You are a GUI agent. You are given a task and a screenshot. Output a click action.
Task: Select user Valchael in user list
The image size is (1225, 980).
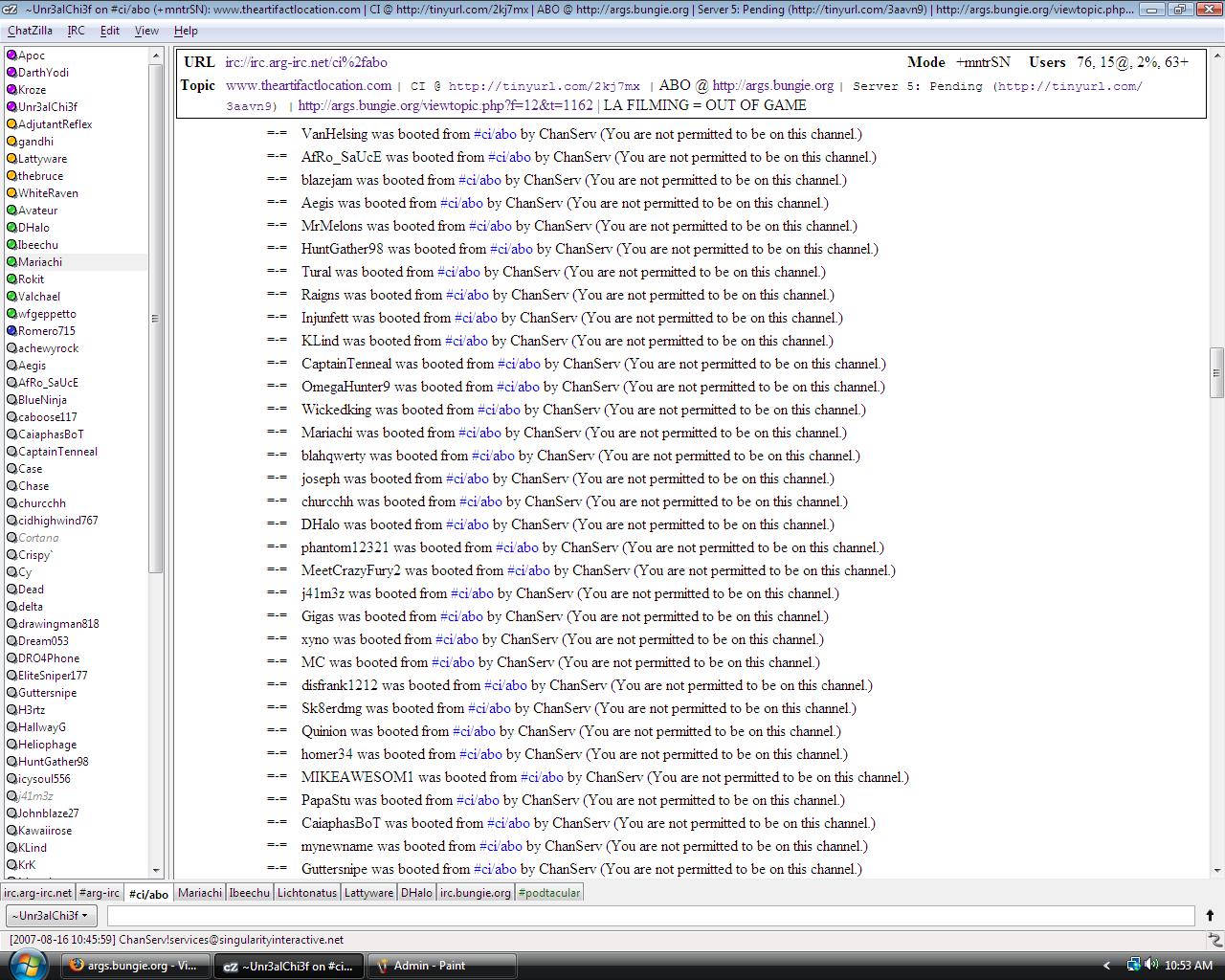tap(39, 297)
